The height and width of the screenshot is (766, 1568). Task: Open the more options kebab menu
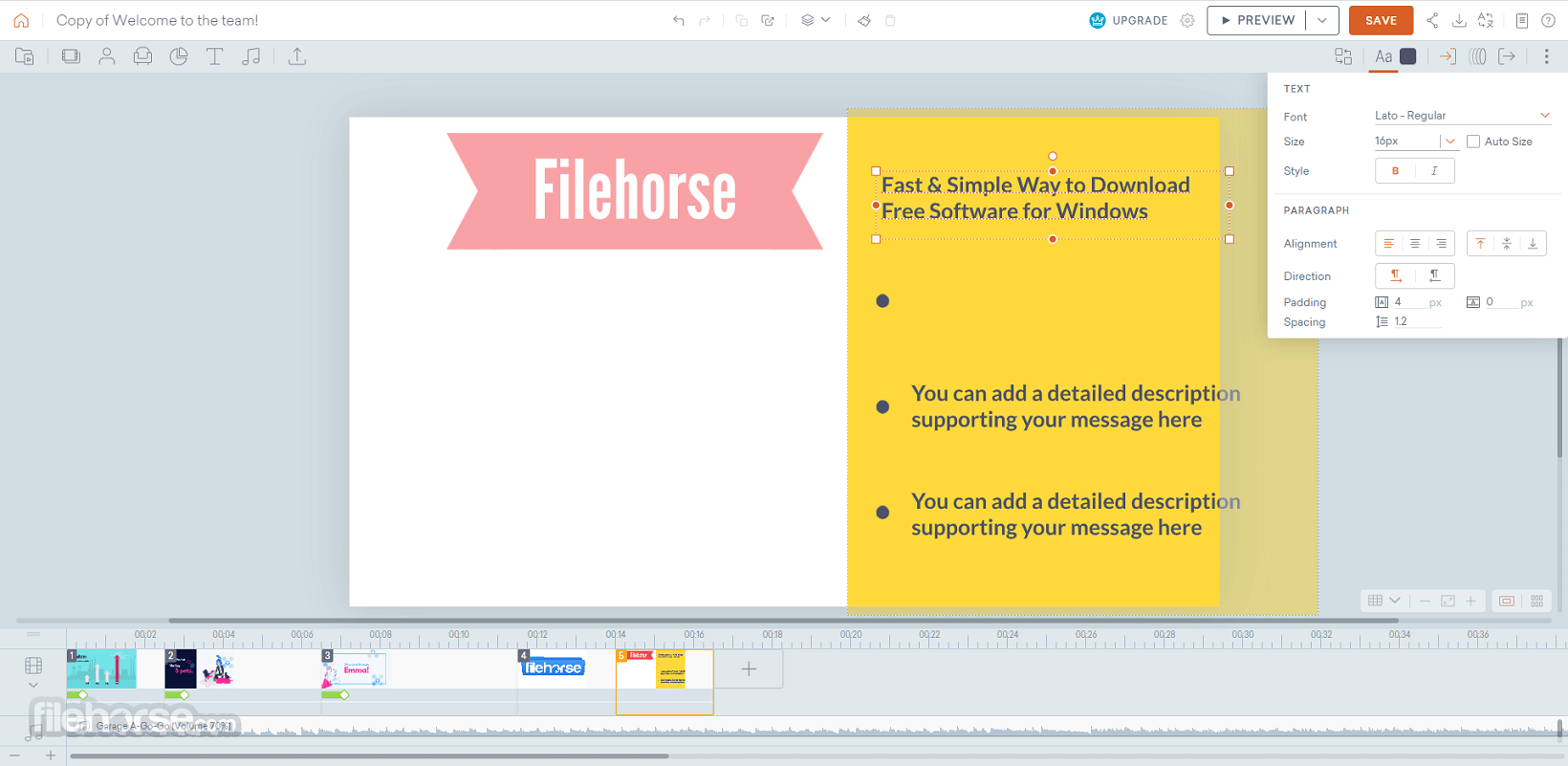pos(1546,56)
